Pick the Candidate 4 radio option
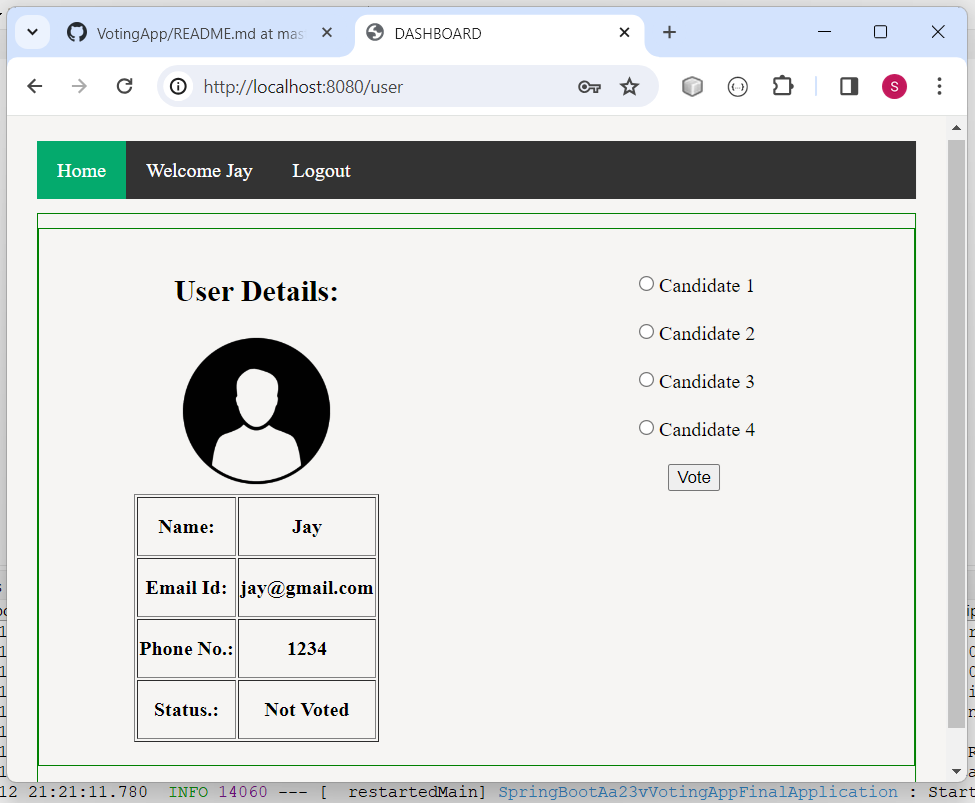975x803 pixels. [646, 427]
